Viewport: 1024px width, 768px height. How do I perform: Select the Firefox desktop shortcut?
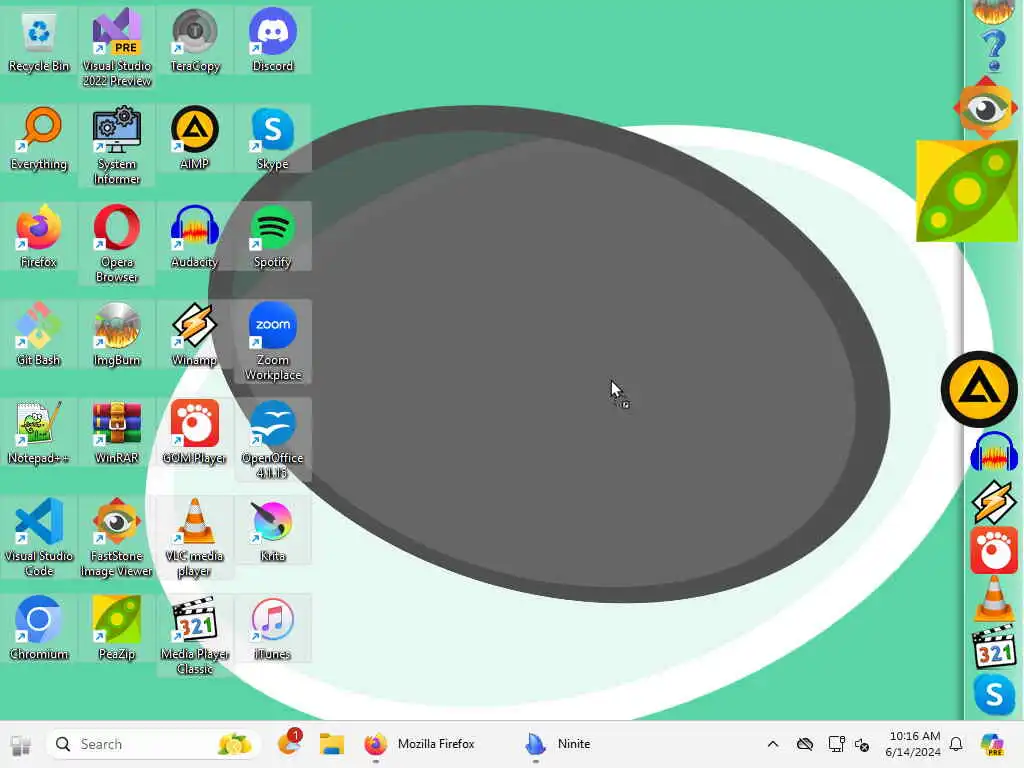click(39, 238)
